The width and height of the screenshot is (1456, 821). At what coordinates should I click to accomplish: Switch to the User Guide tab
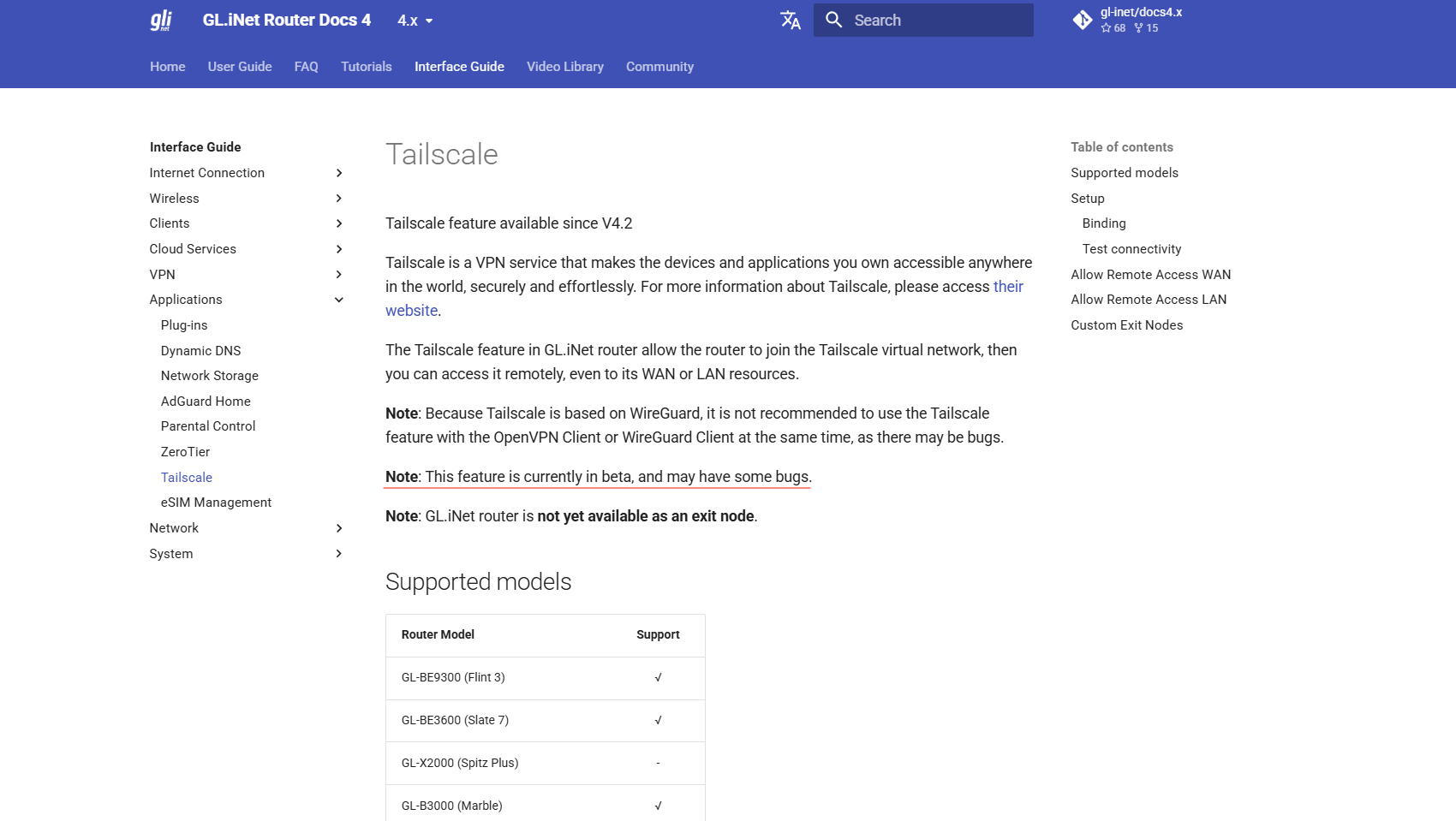pyautogui.click(x=240, y=67)
